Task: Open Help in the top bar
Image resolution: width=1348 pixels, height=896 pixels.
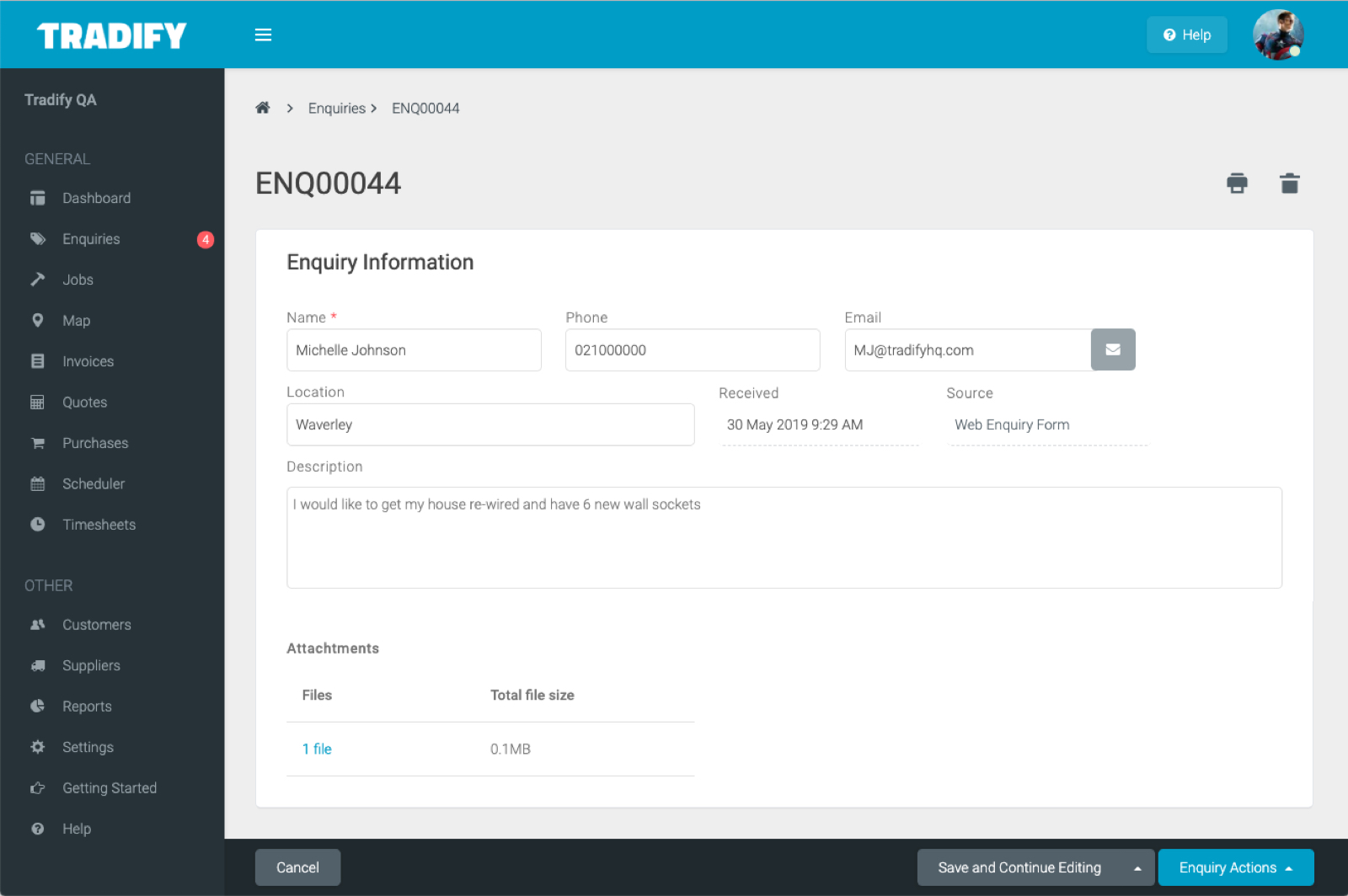Action: pyautogui.click(x=1186, y=35)
